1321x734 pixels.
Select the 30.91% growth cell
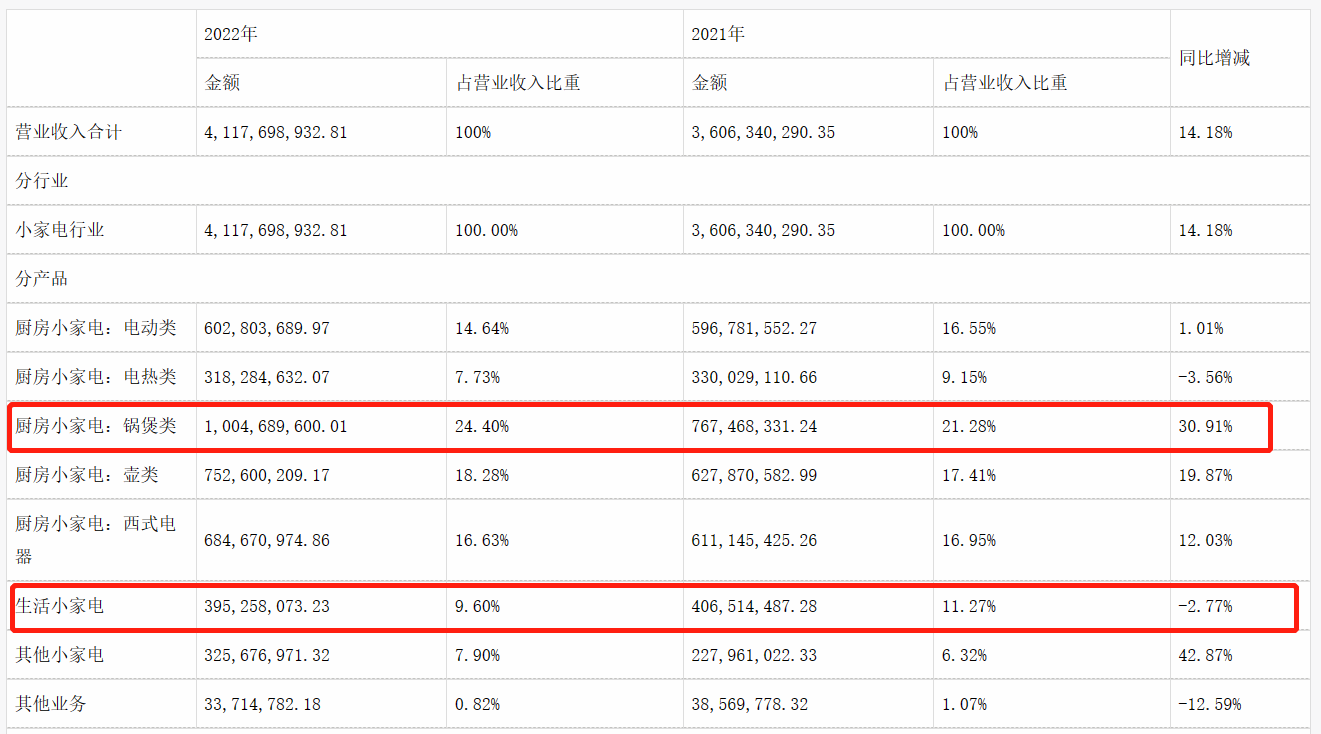[x=1206, y=427]
